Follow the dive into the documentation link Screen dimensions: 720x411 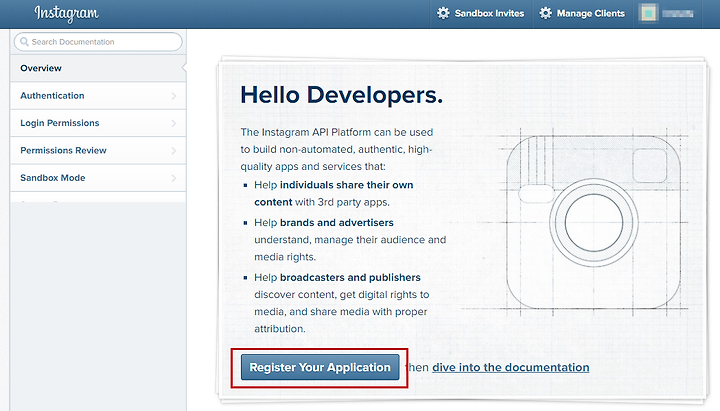(x=511, y=367)
